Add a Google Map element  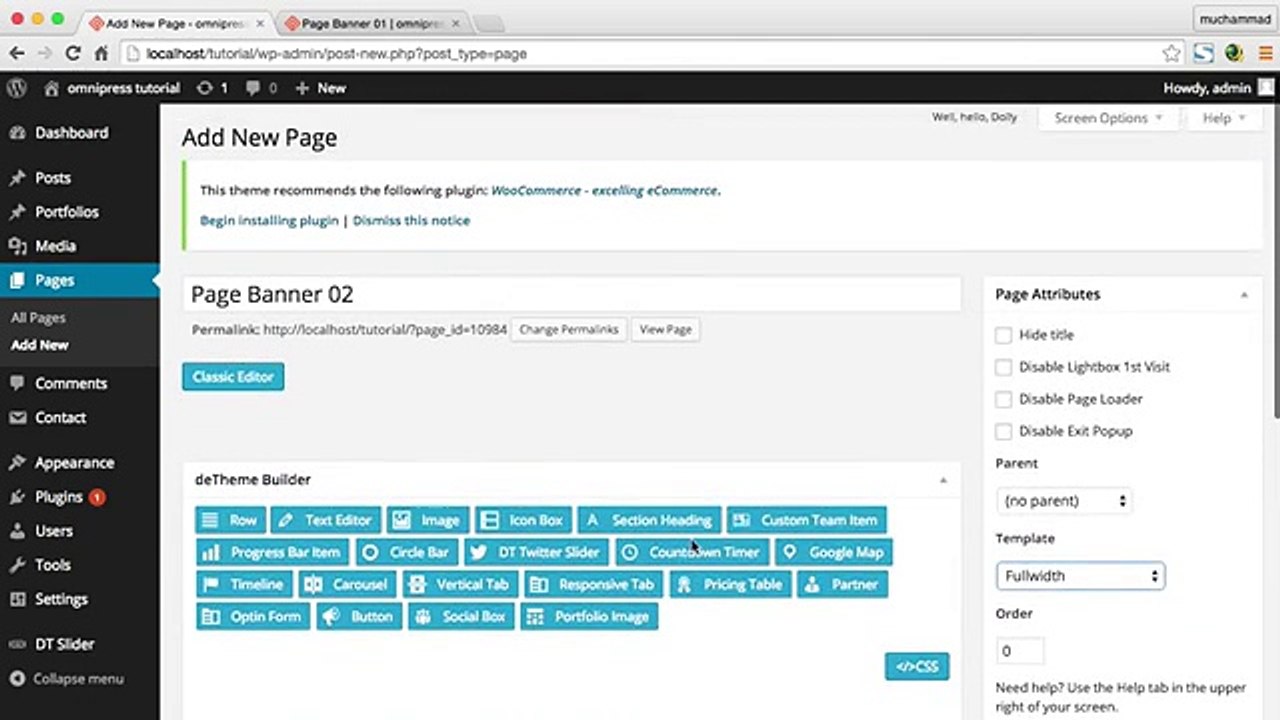(834, 552)
